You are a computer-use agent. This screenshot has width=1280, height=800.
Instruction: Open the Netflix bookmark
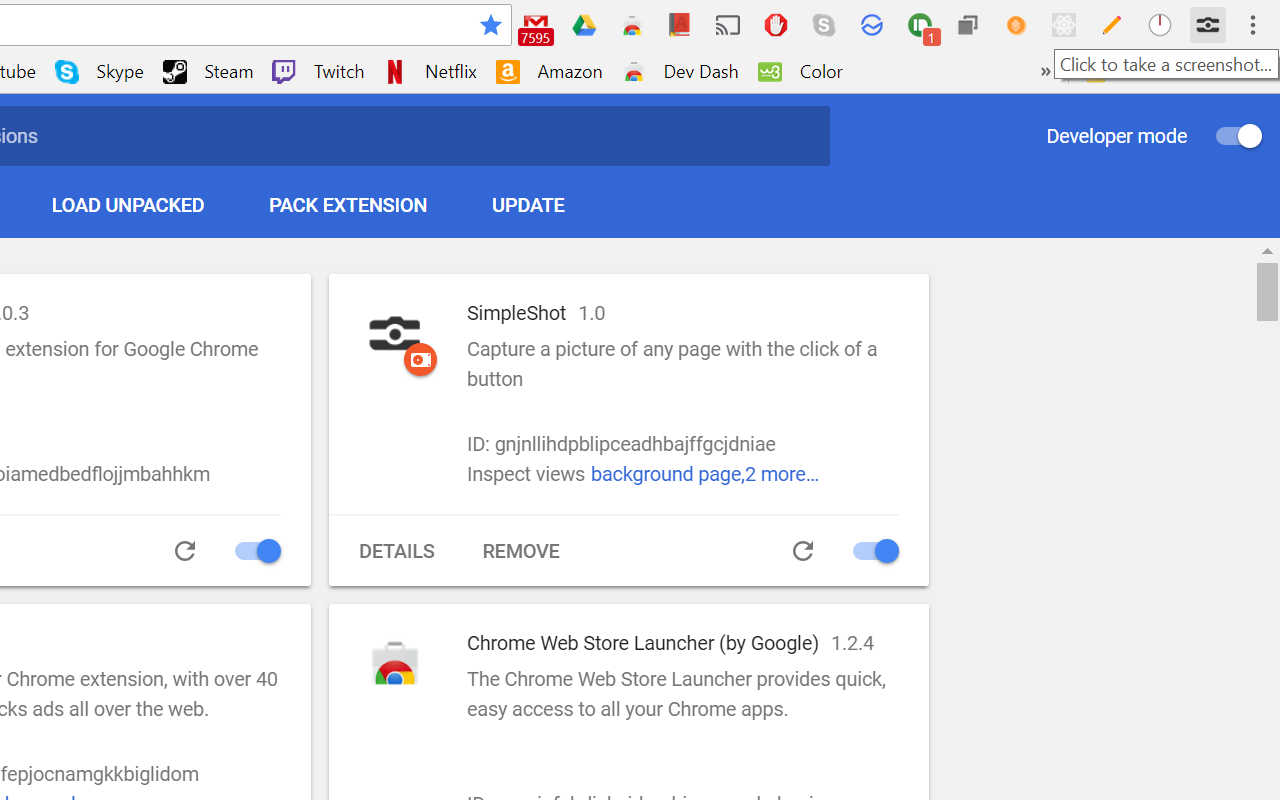pyautogui.click(x=431, y=72)
